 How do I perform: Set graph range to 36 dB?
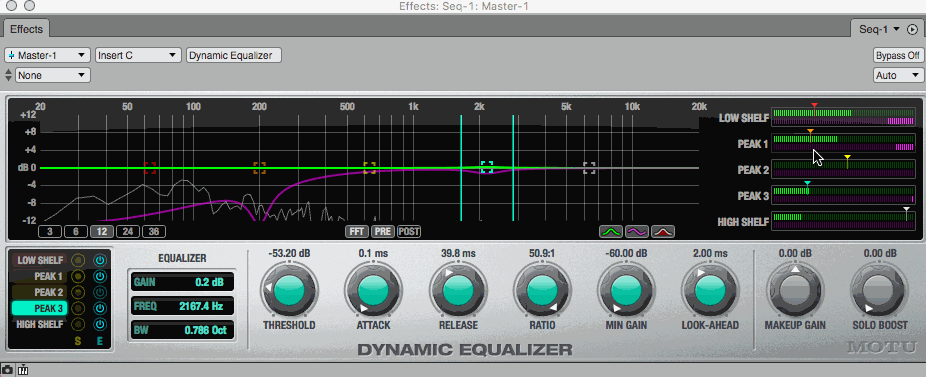click(x=154, y=232)
